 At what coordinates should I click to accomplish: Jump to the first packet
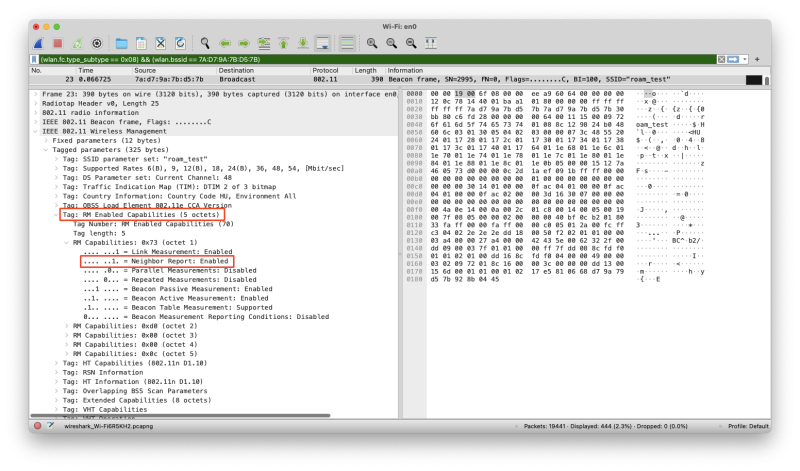(x=283, y=43)
